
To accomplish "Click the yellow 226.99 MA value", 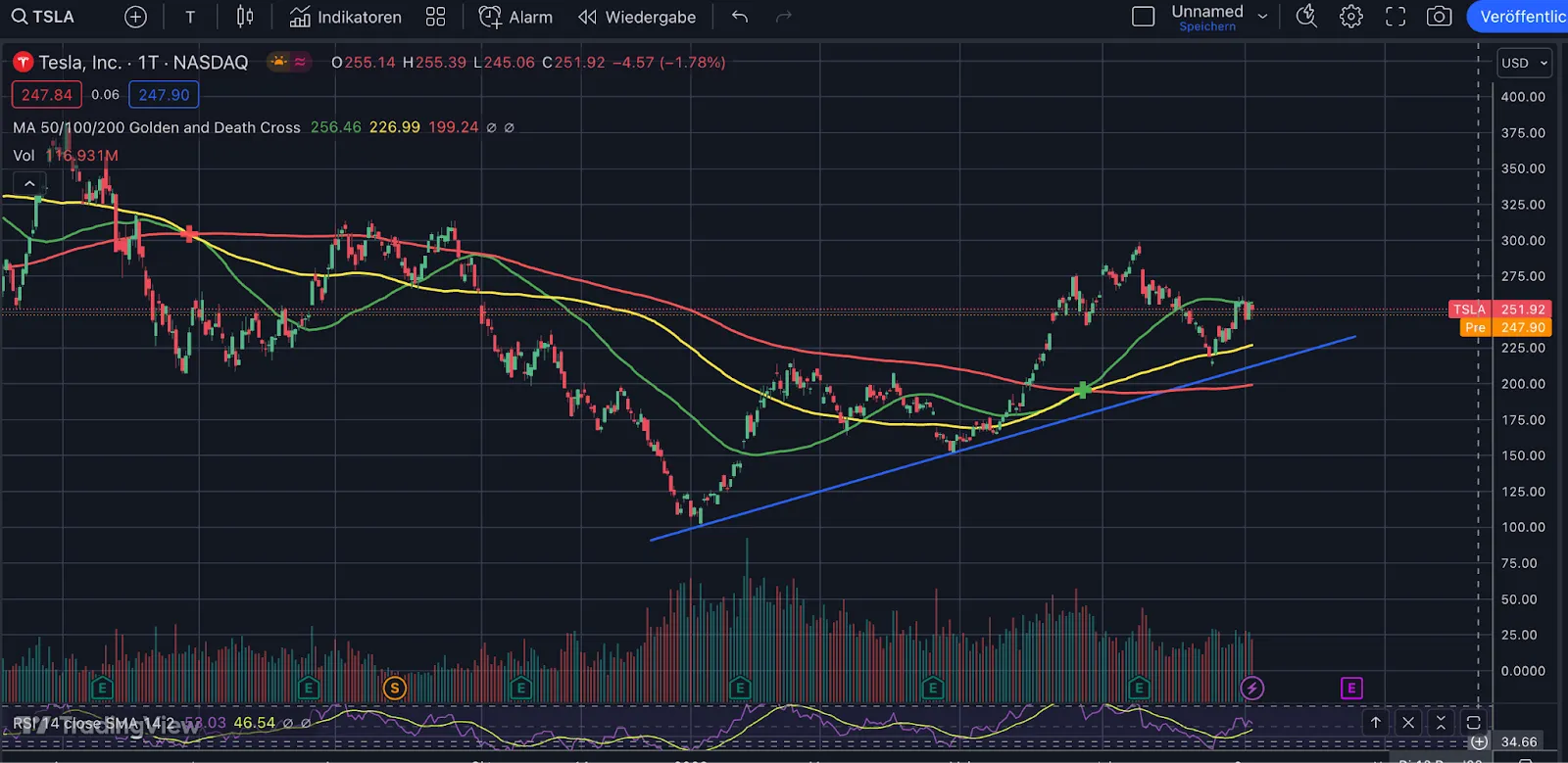I will [394, 127].
